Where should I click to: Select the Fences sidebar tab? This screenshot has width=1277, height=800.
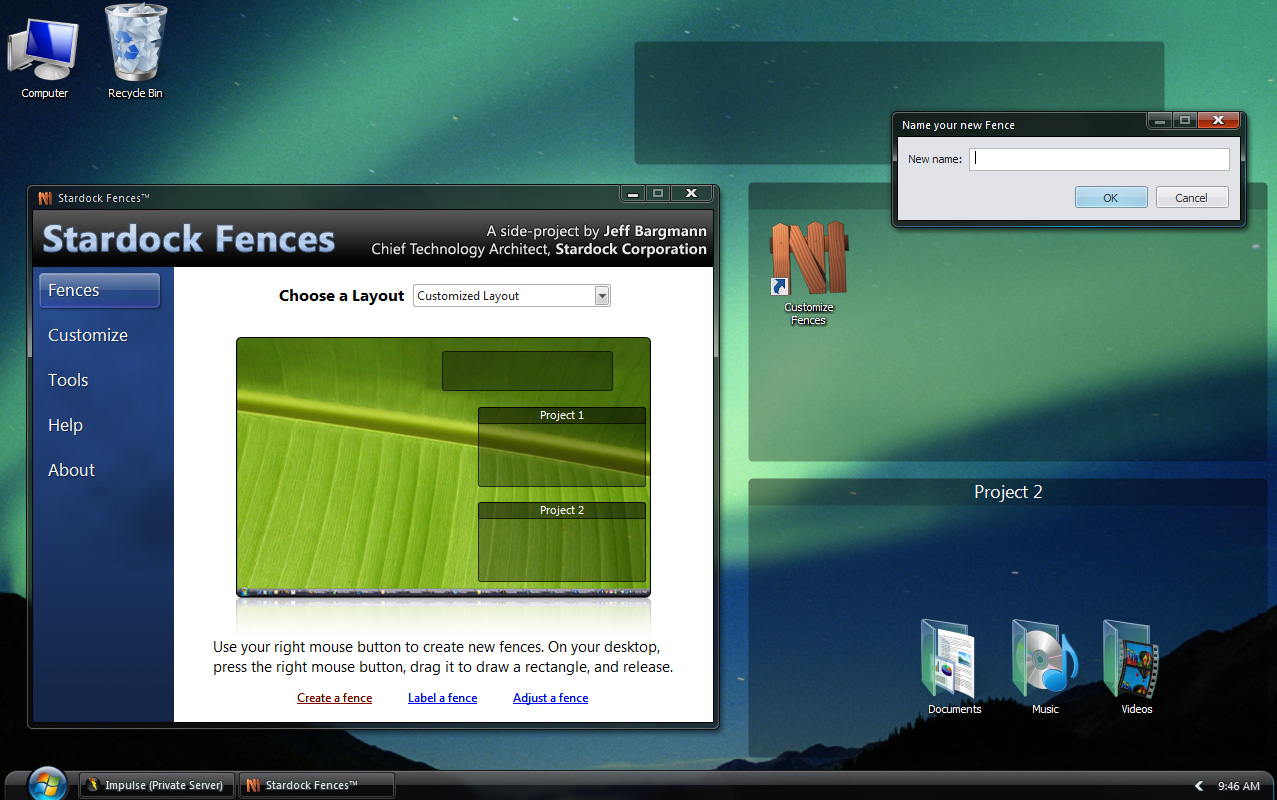(99, 290)
